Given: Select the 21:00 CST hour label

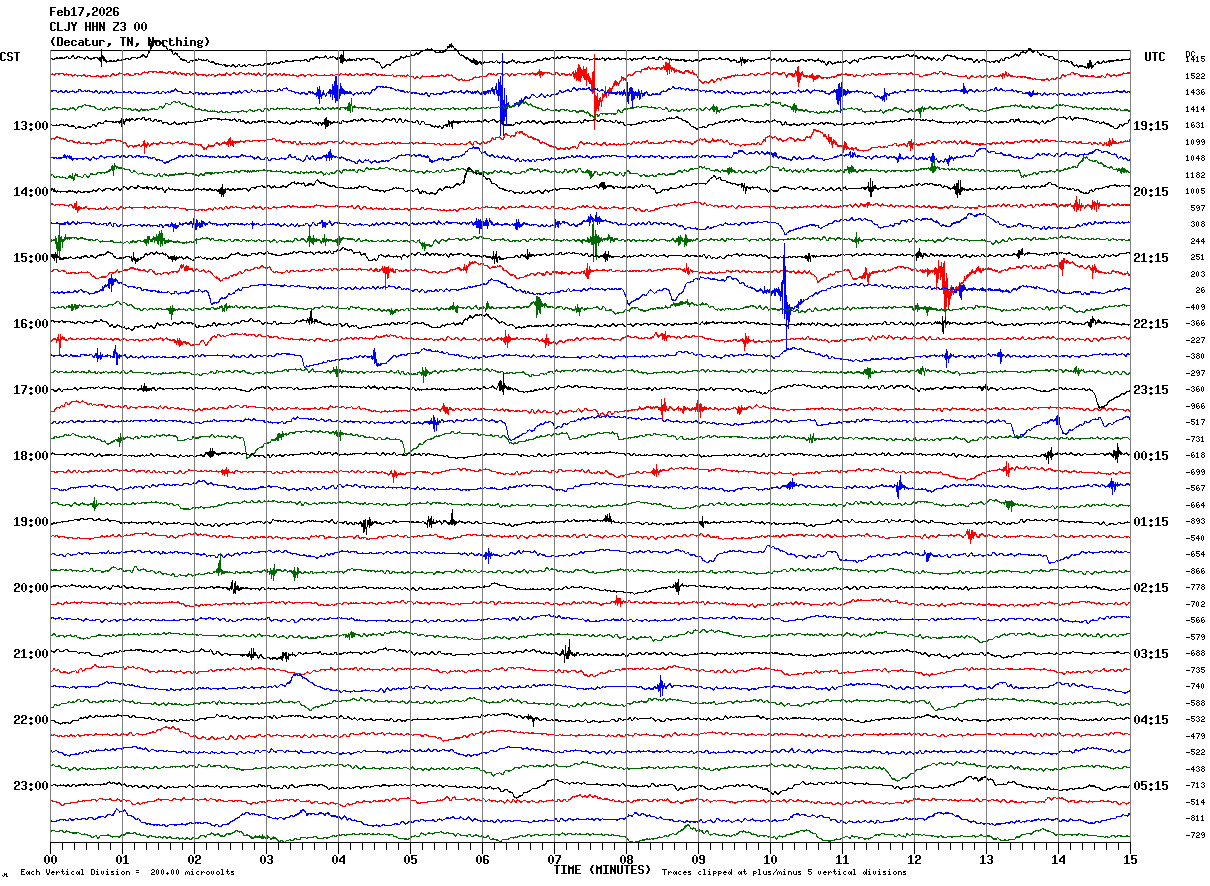Looking at the screenshot, I should coord(30,654).
